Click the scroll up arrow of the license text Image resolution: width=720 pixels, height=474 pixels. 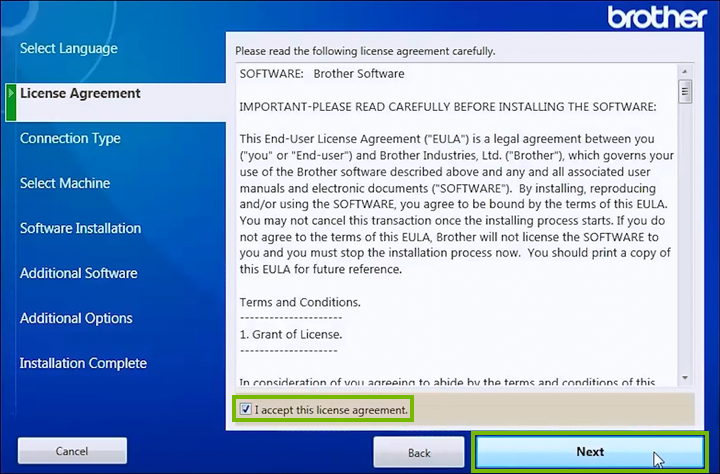(685, 71)
